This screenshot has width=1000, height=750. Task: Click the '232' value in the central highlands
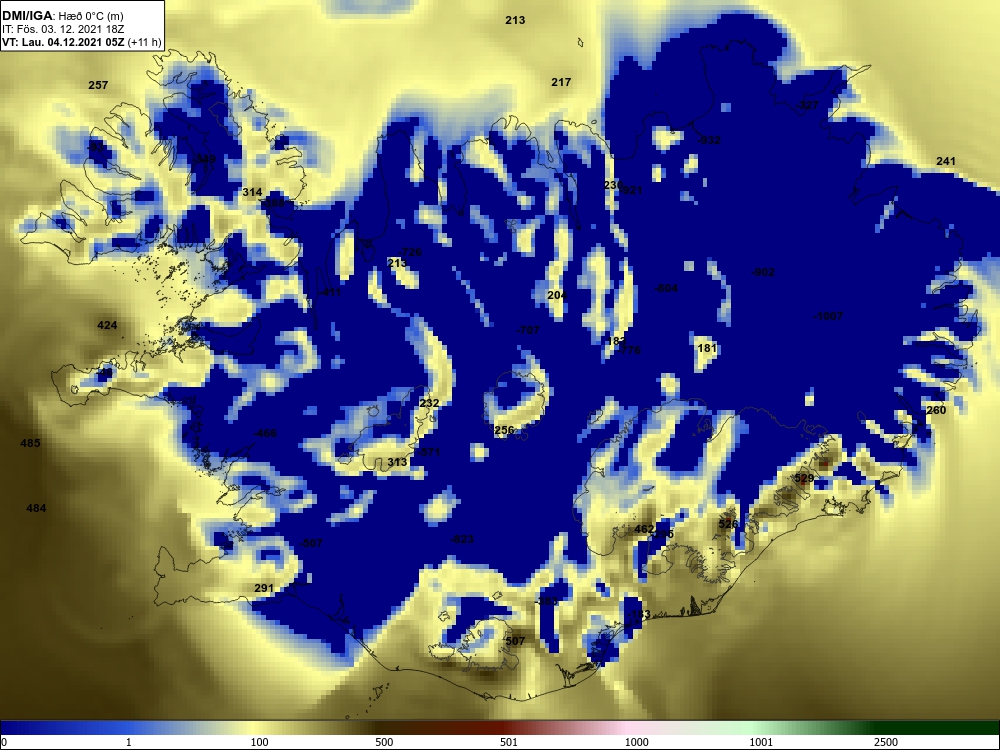tap(429, 403)
